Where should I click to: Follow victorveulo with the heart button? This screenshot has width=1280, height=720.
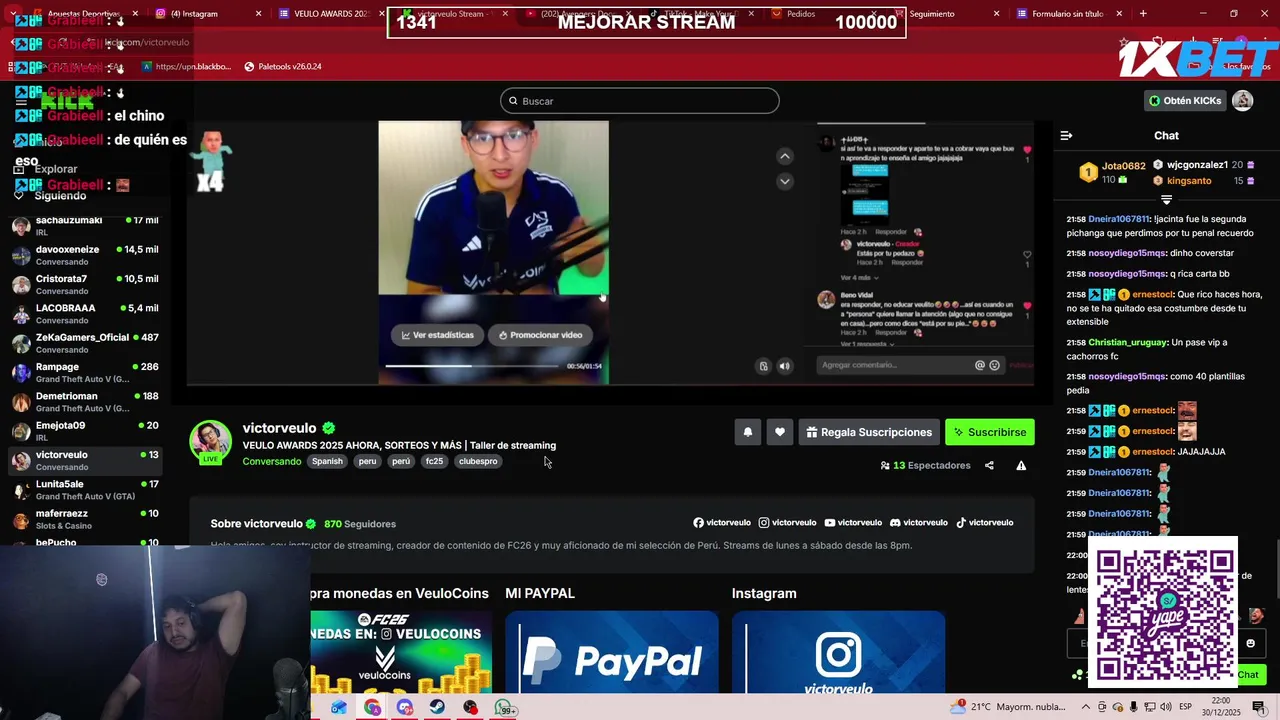pos(780,432)
